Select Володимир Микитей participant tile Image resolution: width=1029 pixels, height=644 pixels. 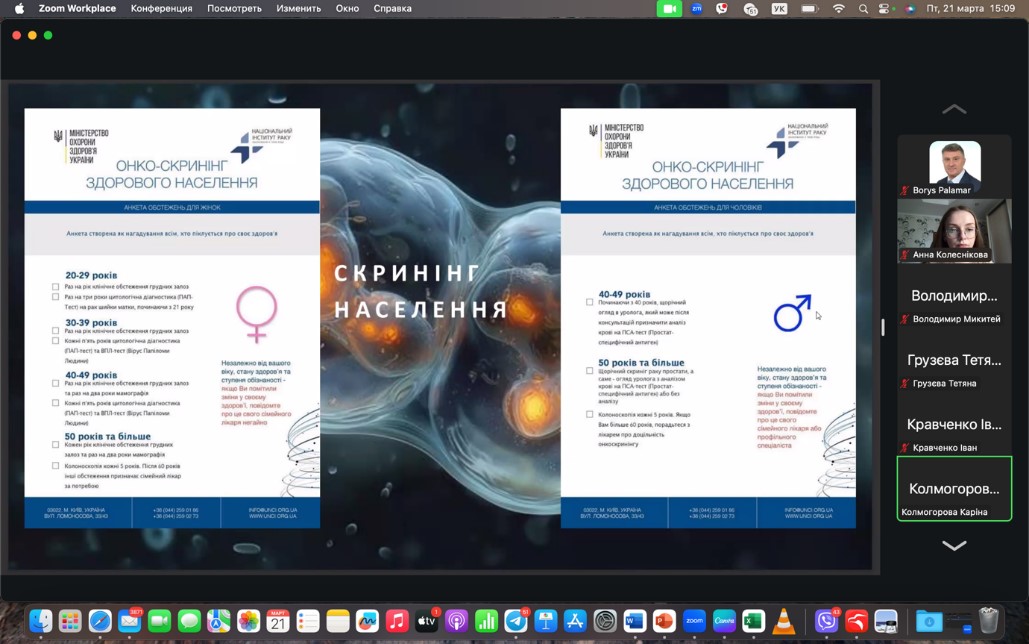(x=954, y=295)
